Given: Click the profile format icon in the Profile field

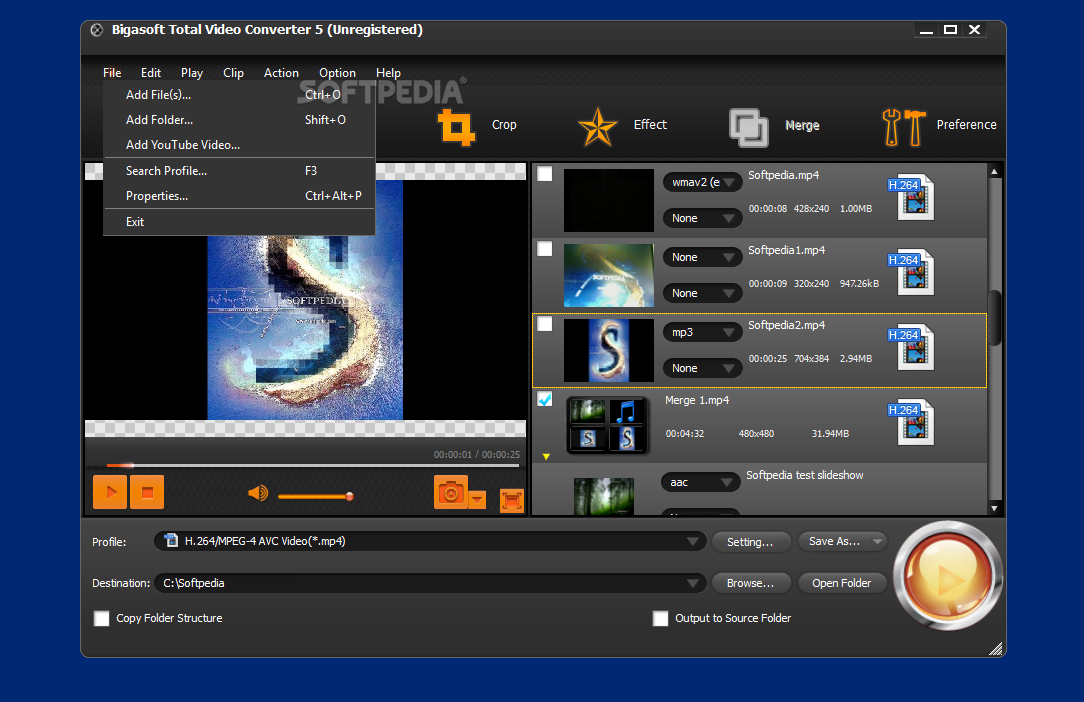Looking at the screenshot, I should (x=171, y=541).
